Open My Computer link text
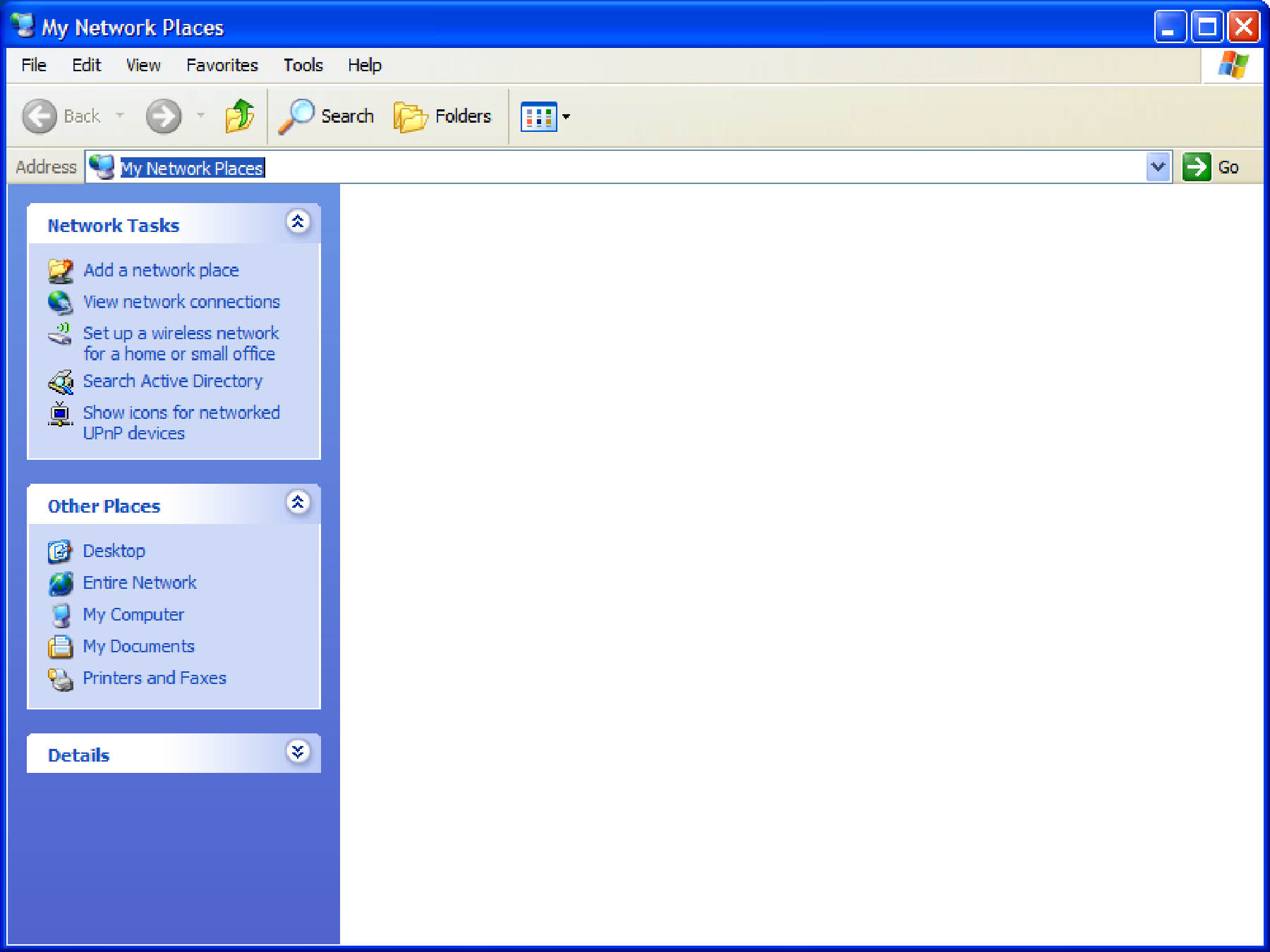1270x952 pixels. click(133, 614)
